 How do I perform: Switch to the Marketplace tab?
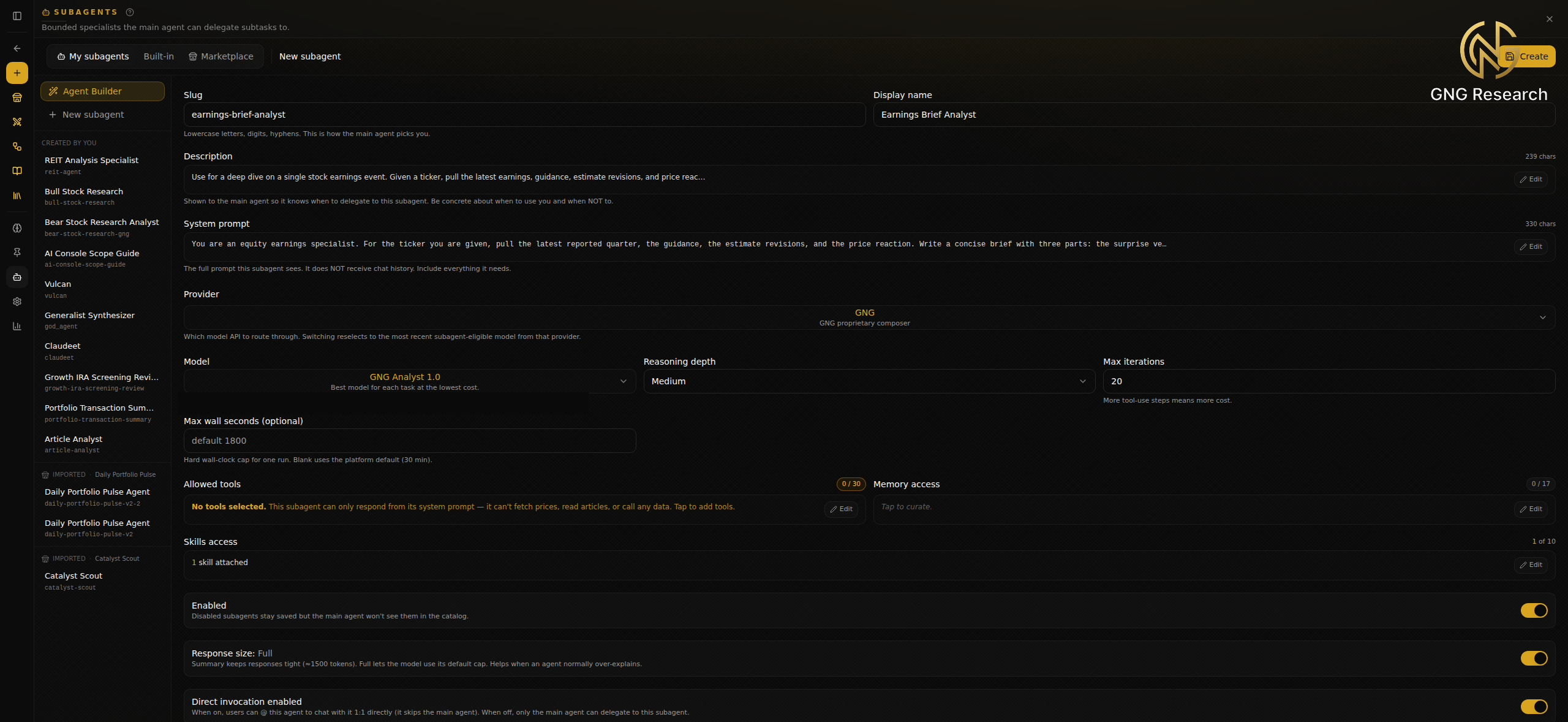click(x=221, y=56)
